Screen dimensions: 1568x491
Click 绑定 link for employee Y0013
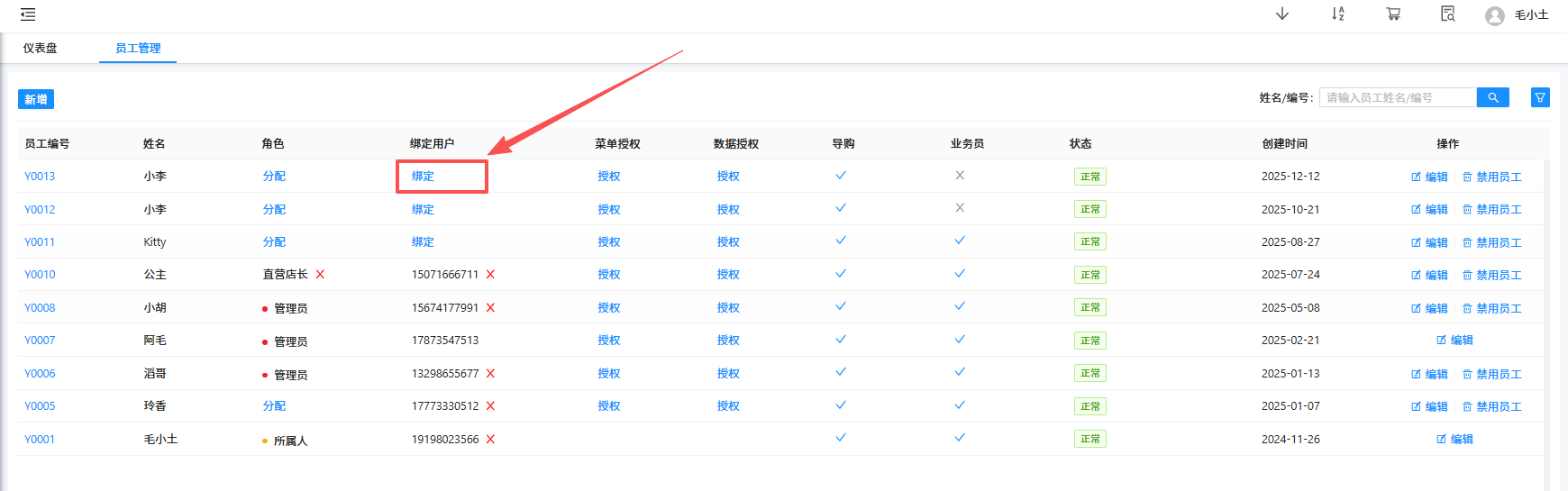[423, 177]
